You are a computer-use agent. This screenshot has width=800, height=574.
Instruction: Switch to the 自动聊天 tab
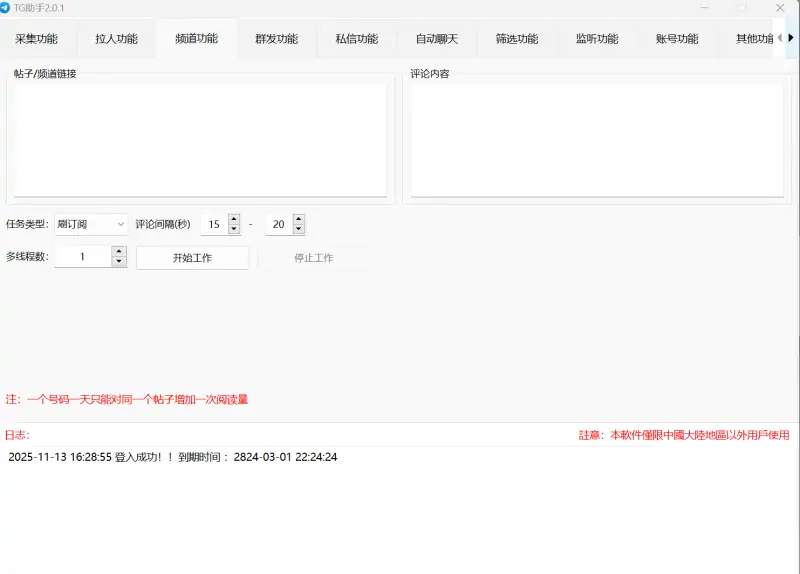click(437, 39)
